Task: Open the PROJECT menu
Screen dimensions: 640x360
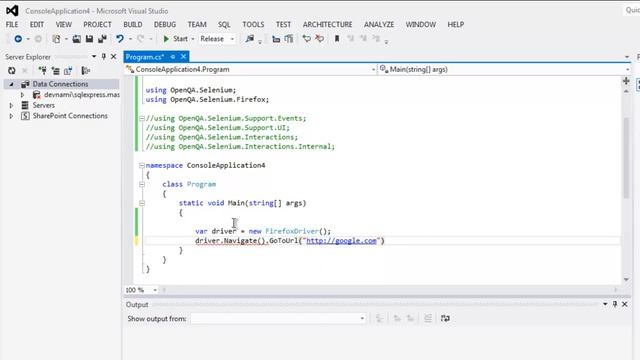Action: tap(97, 24)
